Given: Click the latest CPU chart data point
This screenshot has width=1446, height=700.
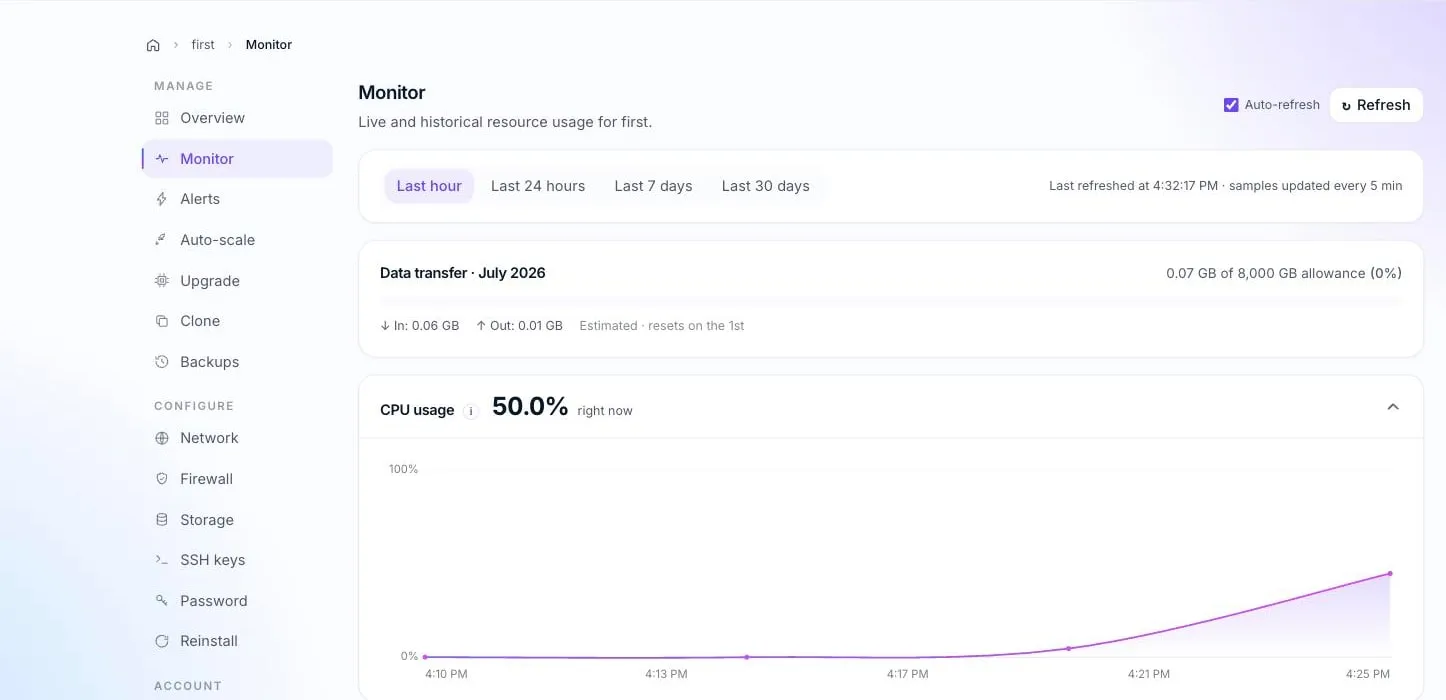Looking at the screenshot, I should pos(1390,574).
